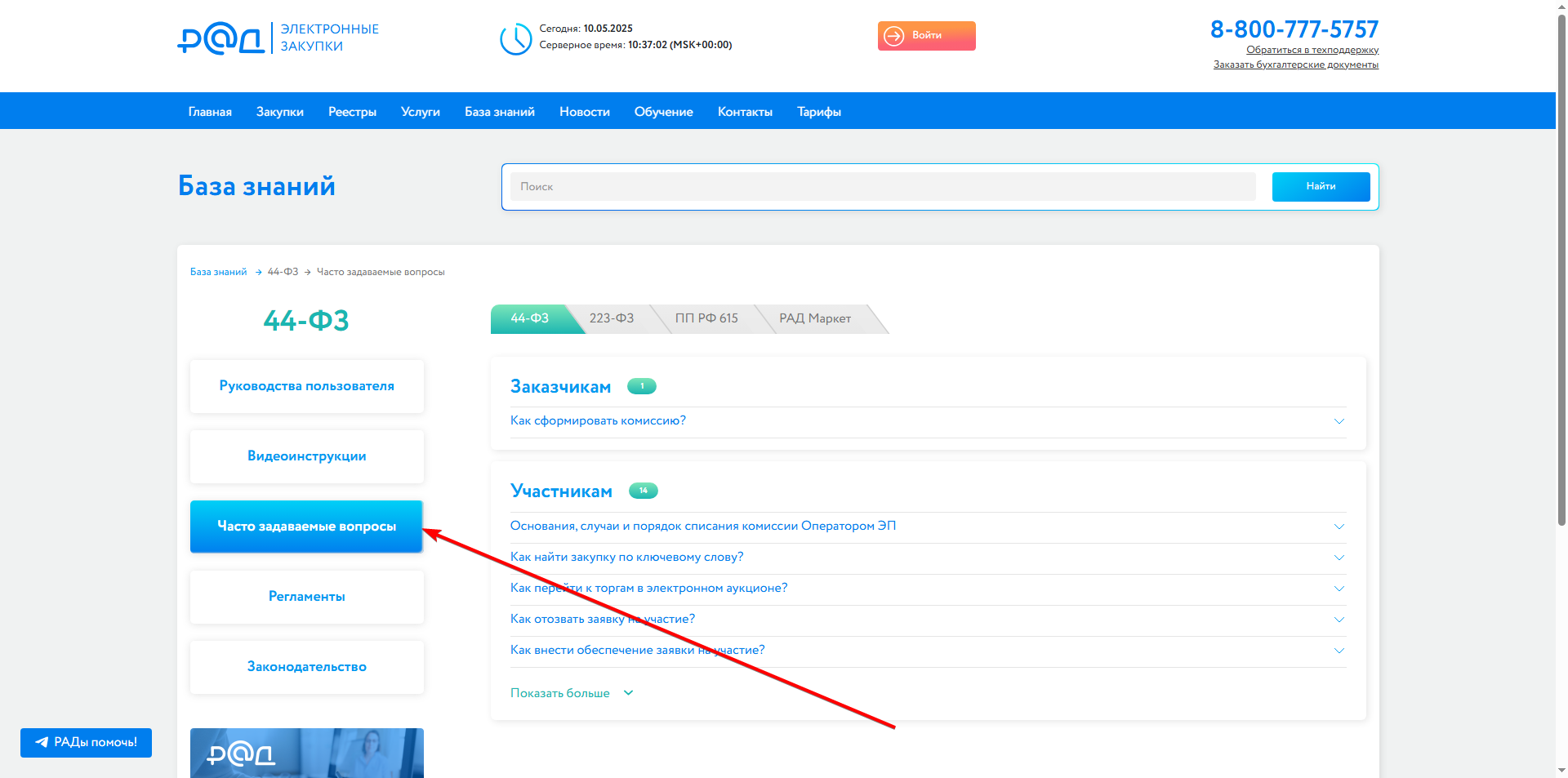Click the Участникам section heading

(x=561, y=491)
